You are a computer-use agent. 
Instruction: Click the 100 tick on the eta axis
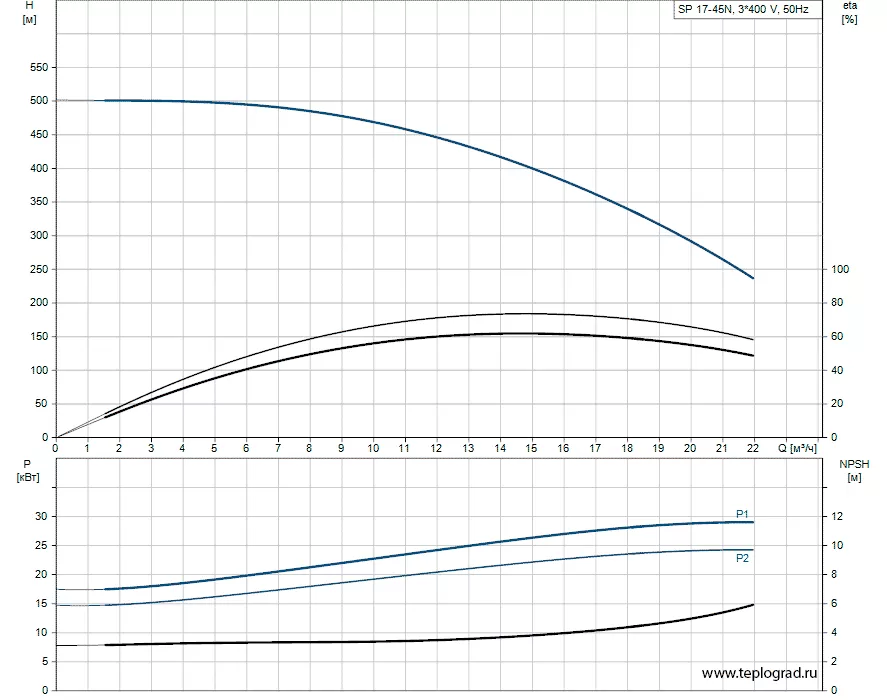point(840,269)
